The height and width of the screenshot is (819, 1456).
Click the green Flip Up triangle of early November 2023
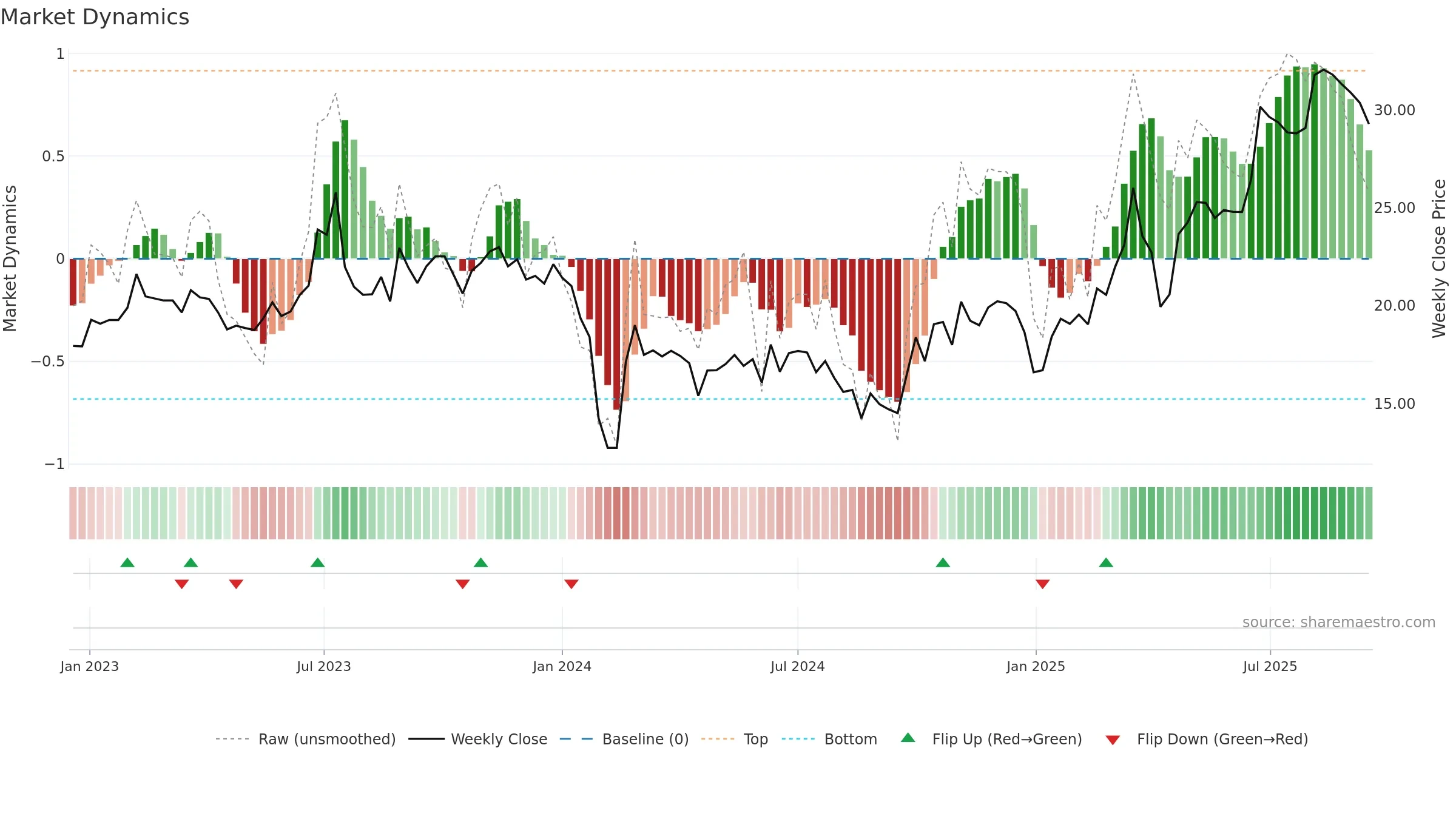(x=481, y=562)
